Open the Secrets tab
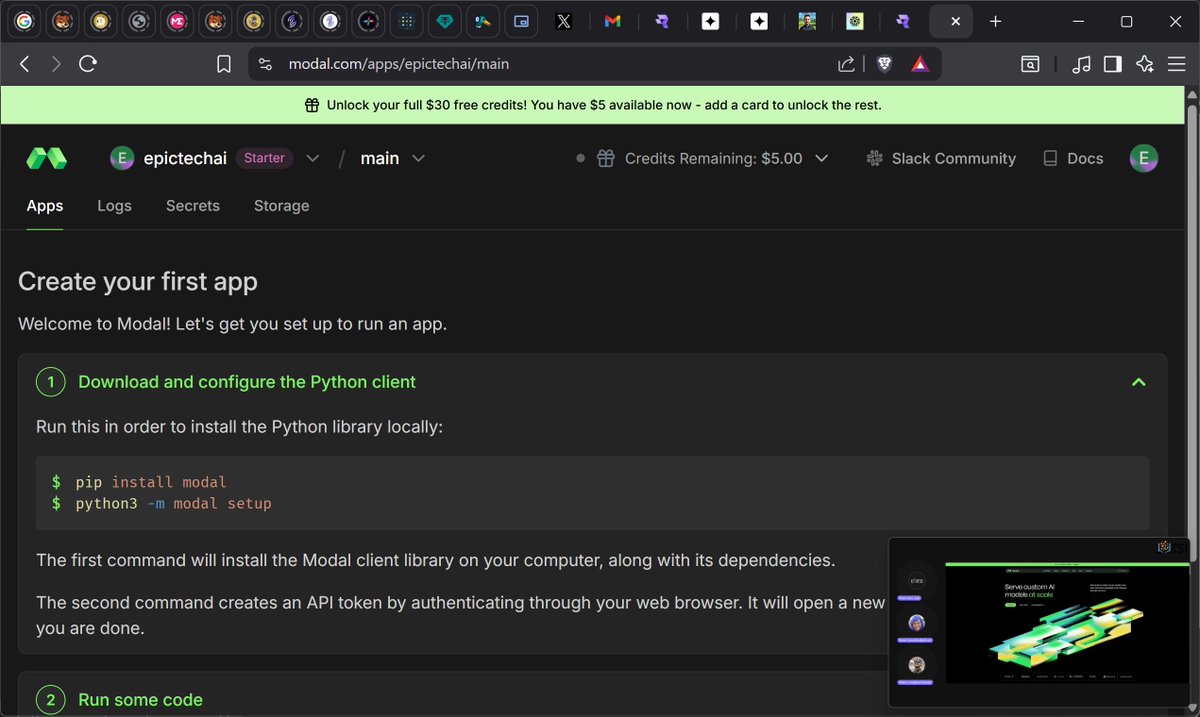 (x=193, y=205)
